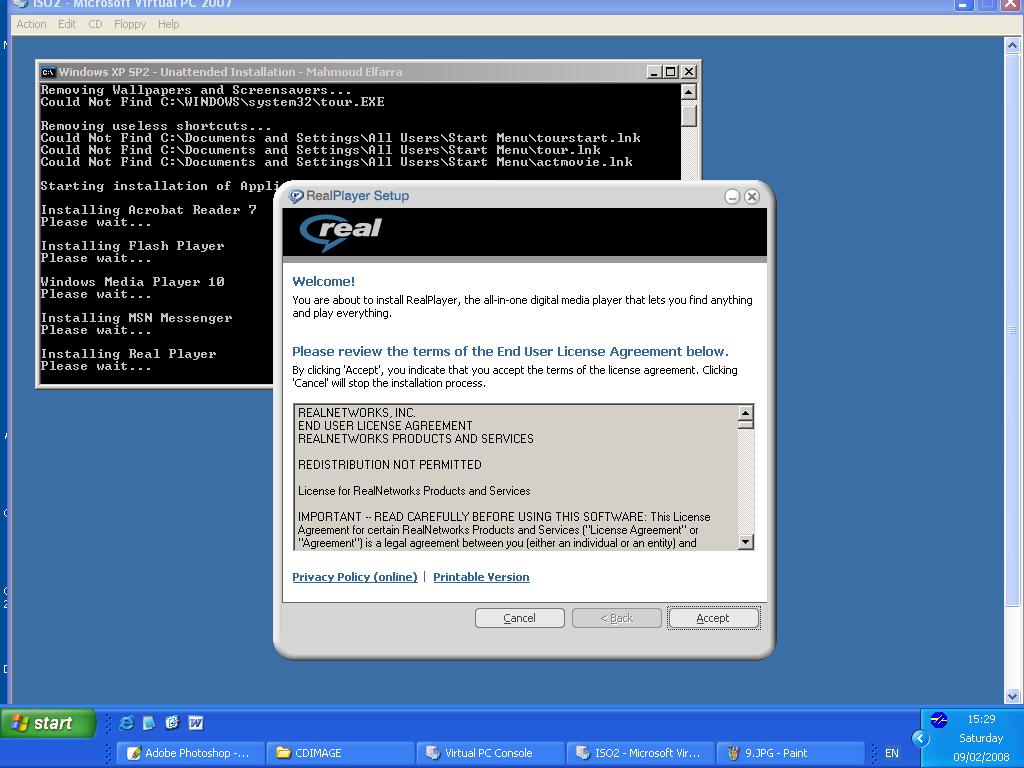Open the Start menu
1024x768 pixels.
[x=47, y=723]
